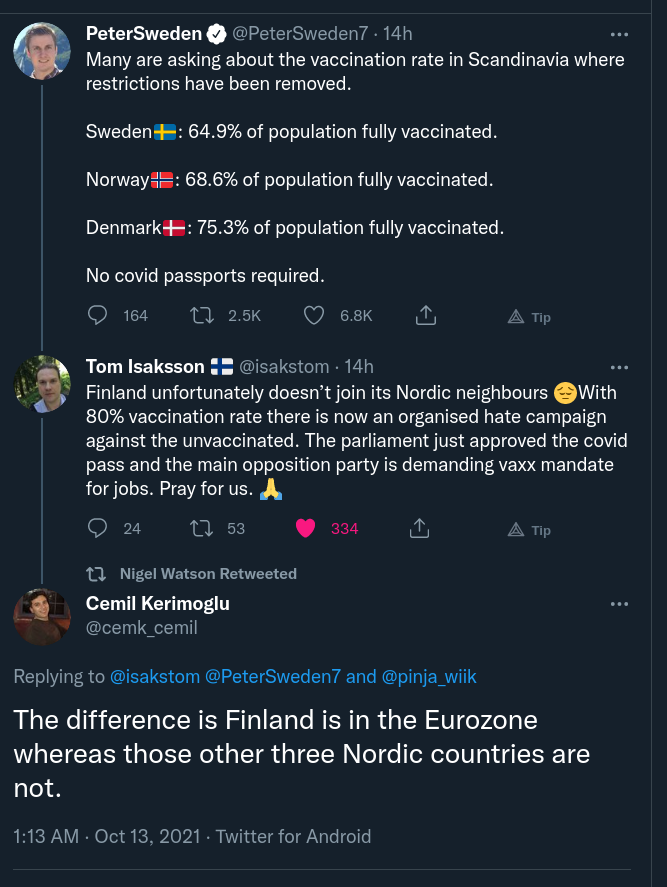
Task: Share PeterSweden's tweet via share icon
Action: click(425, 315)
